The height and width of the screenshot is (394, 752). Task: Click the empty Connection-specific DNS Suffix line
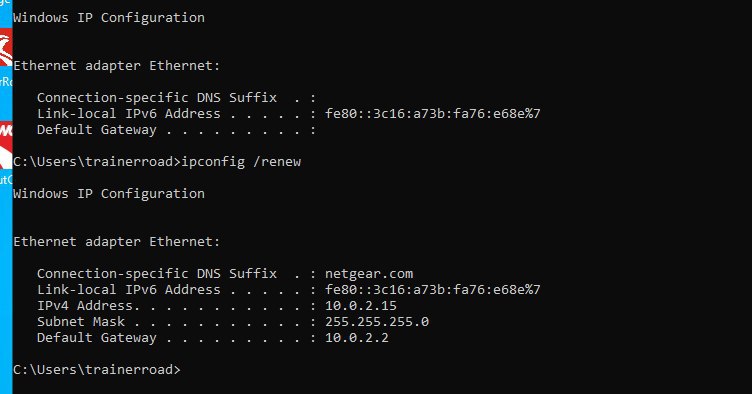[176, 98]
